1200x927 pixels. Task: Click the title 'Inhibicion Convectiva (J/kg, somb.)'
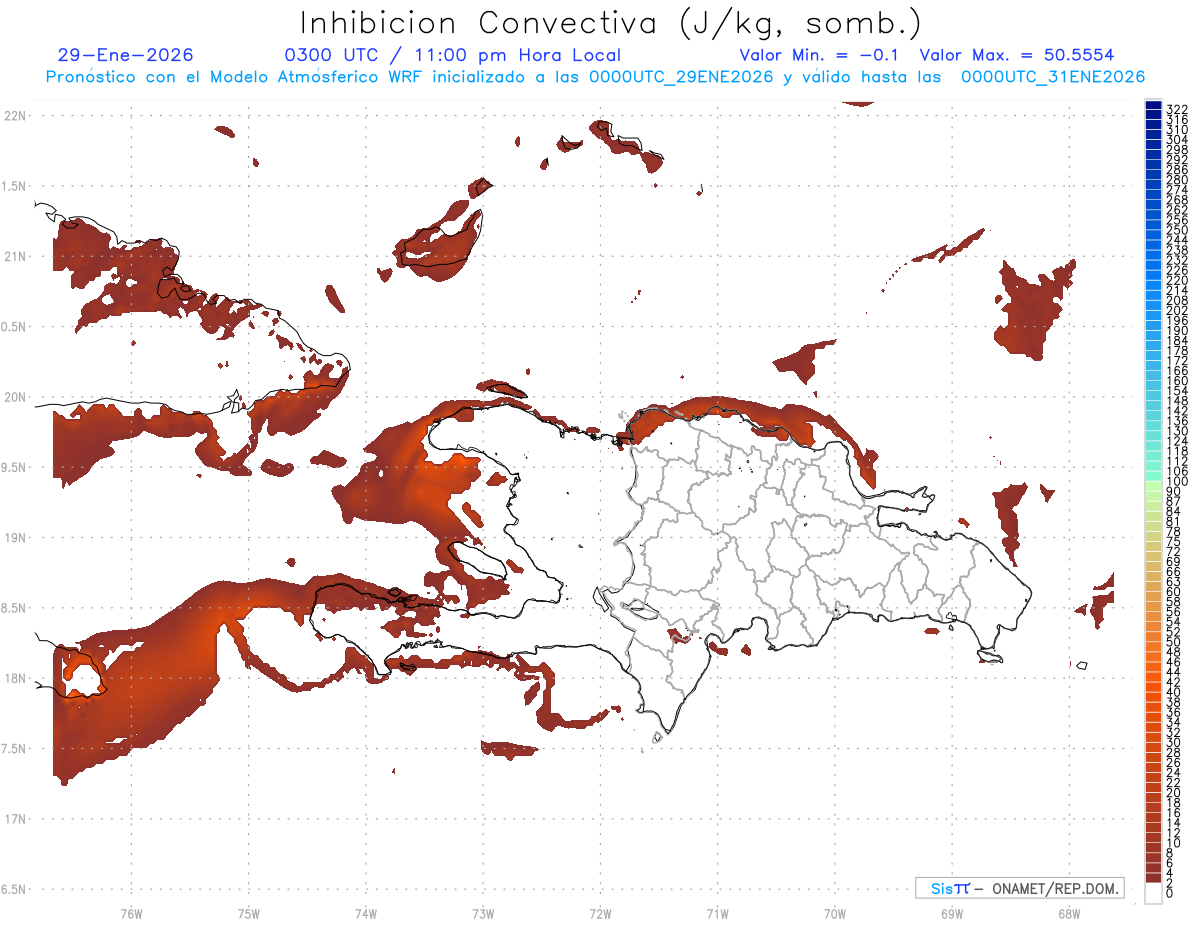(612, 23)
